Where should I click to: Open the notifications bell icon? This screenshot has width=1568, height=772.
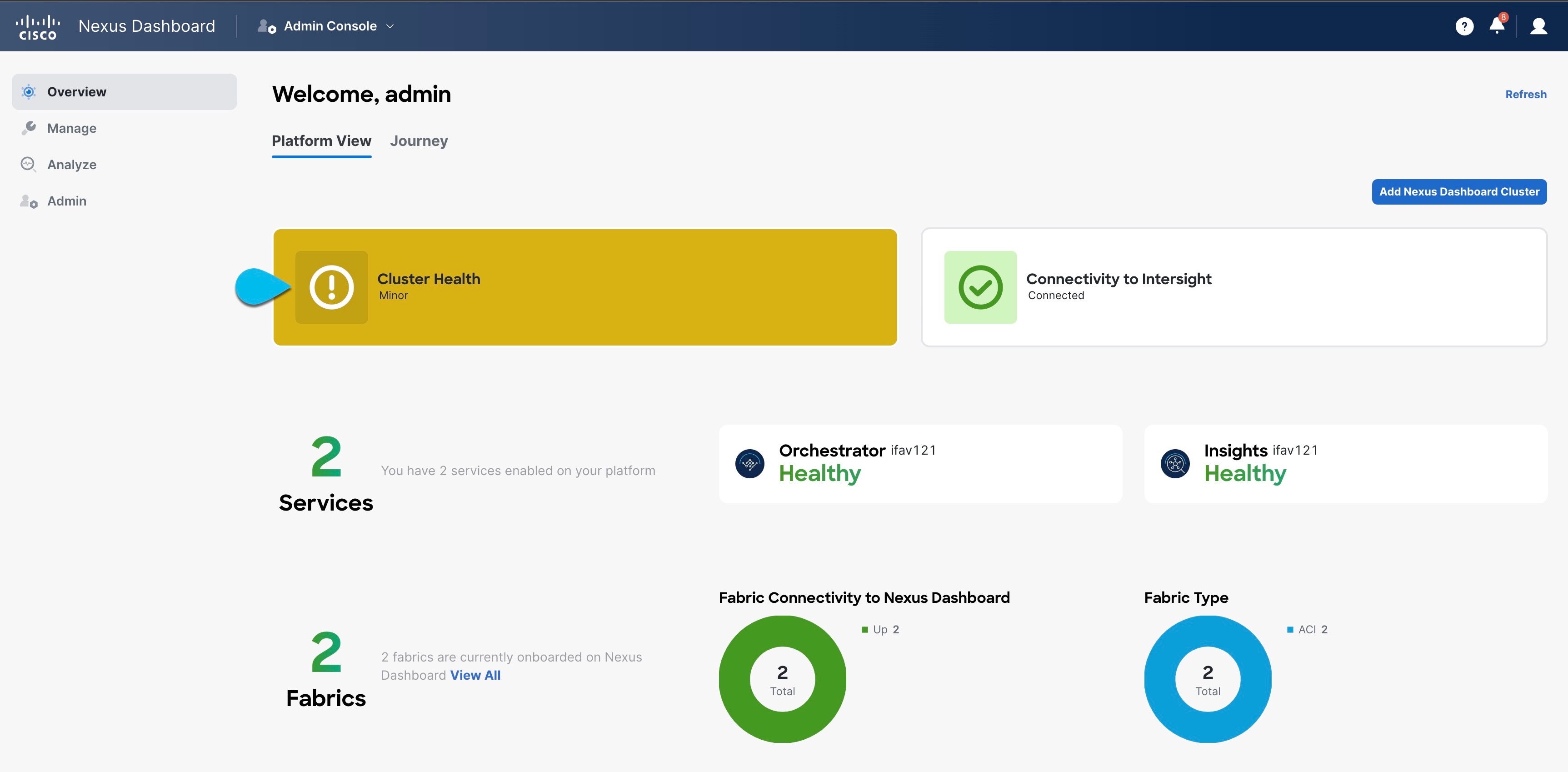[x=1497, y=25]
